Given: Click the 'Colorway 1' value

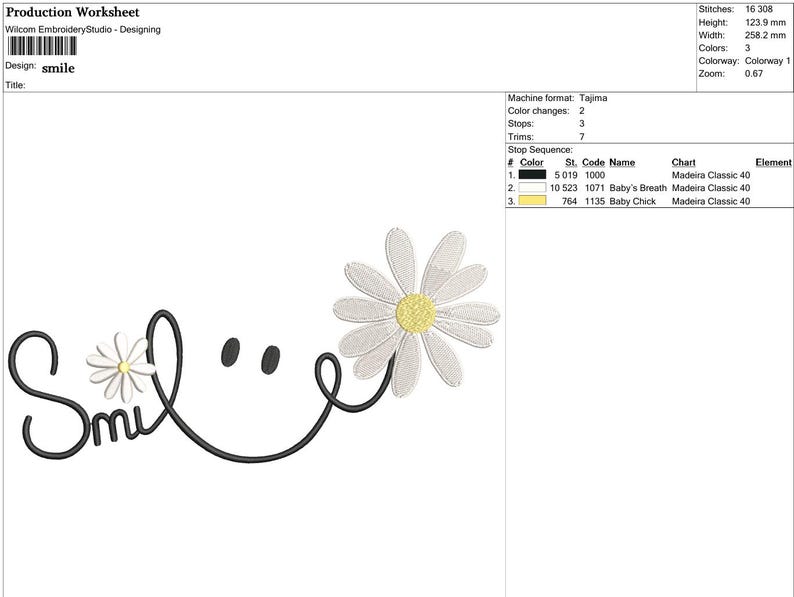Looking at the screenshot, I should click(x=767, y=61).
